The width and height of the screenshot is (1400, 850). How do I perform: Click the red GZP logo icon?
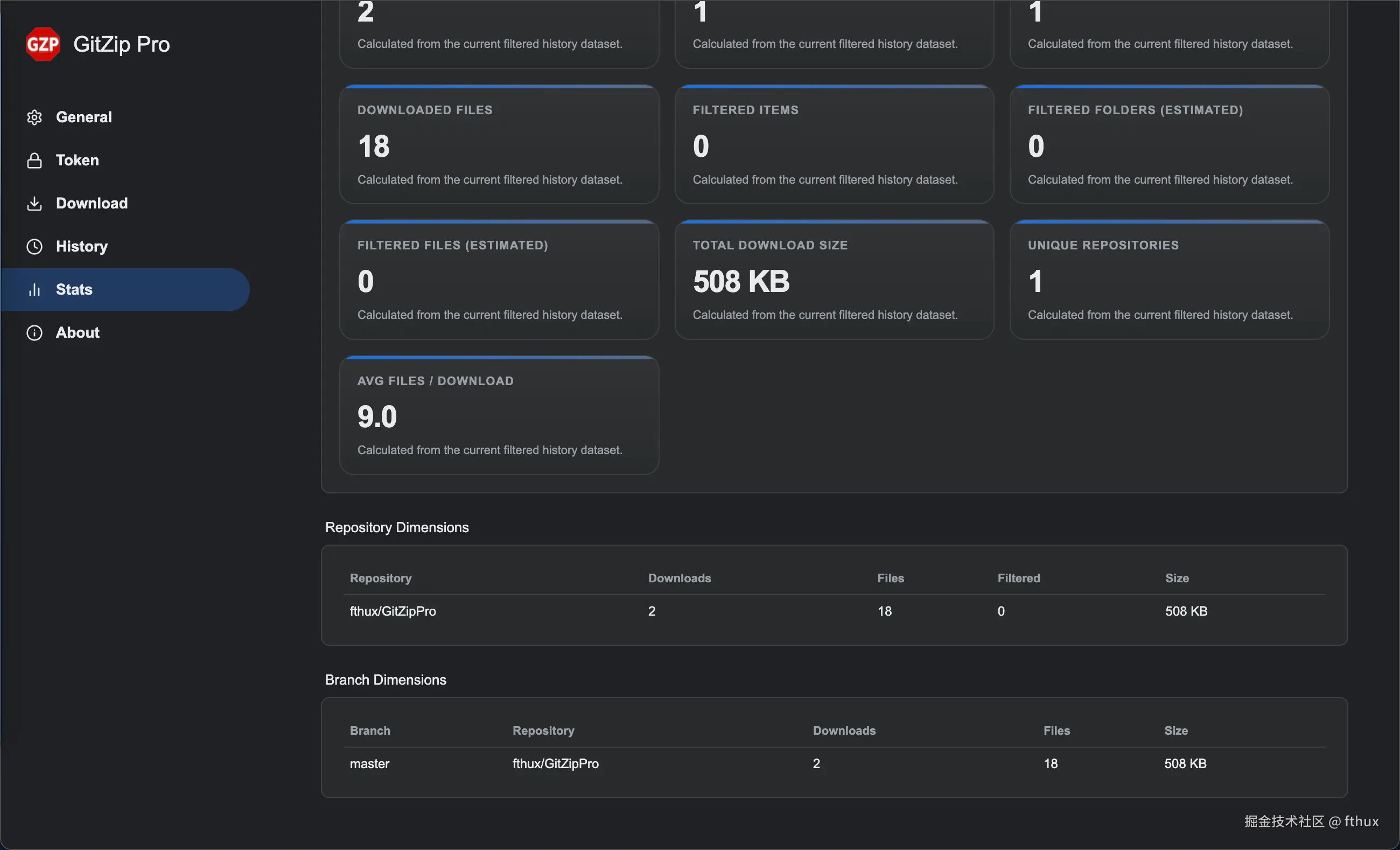[x=43, y=44]
